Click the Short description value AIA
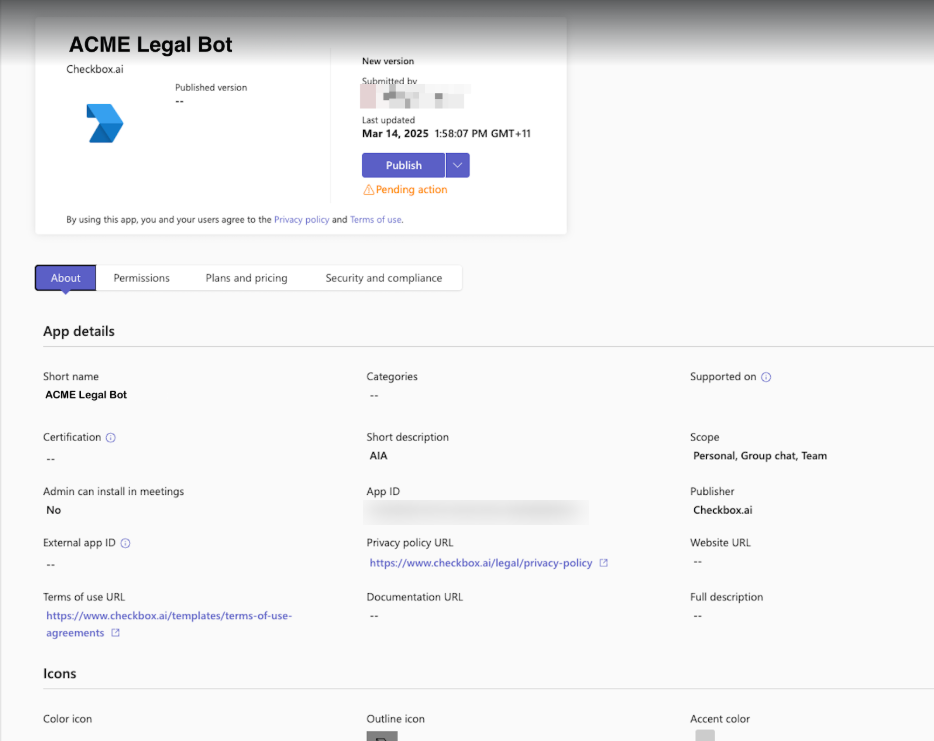 (378, 456)
